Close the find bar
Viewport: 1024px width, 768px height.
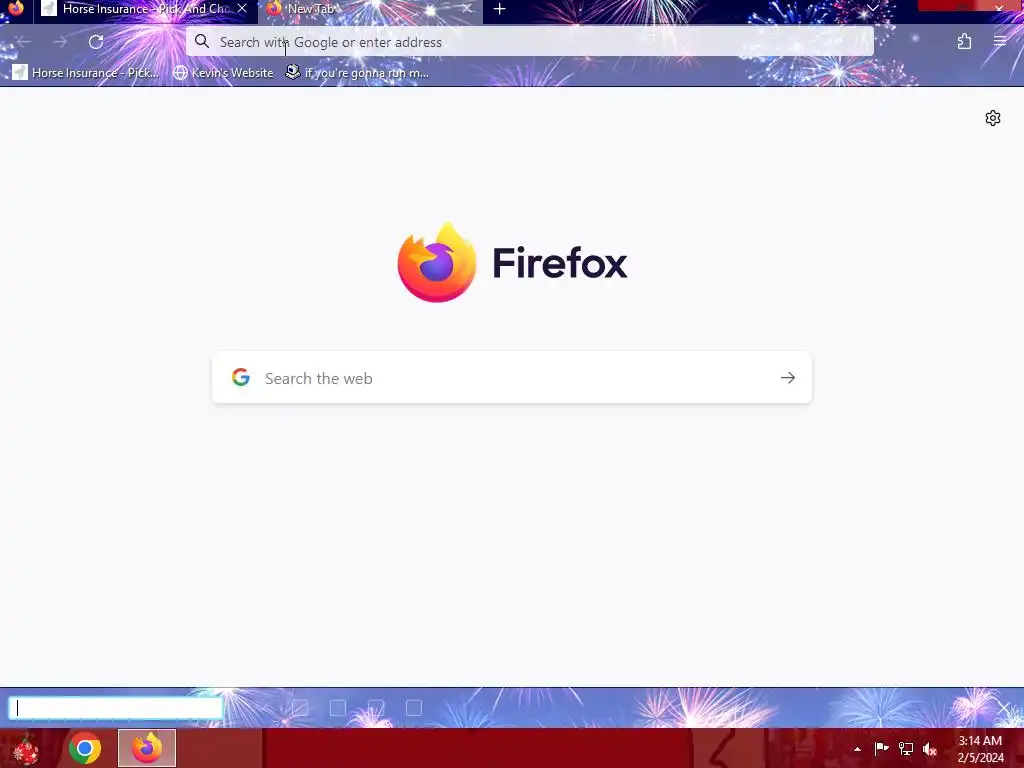click(x=1004, y=708)
